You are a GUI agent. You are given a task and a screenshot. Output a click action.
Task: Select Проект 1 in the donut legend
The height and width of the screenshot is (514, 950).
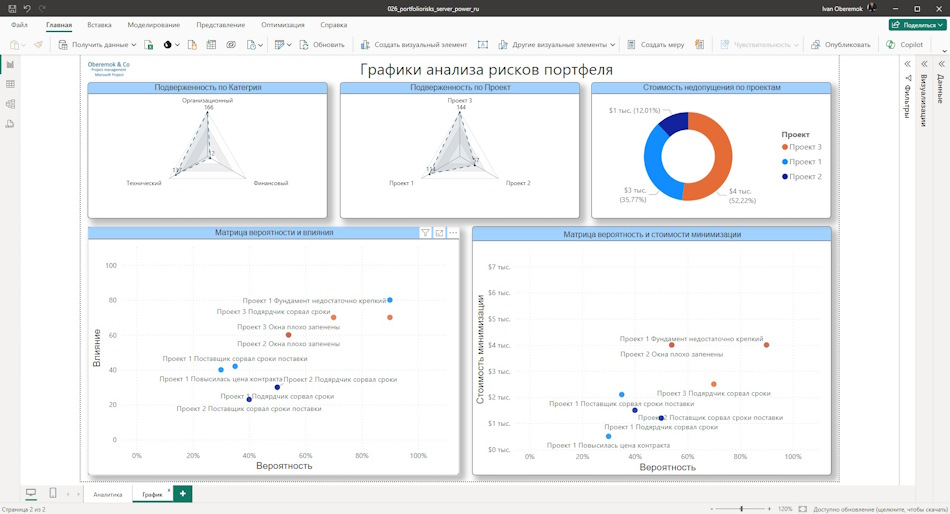pyautogui.click(x=802, y=162)
